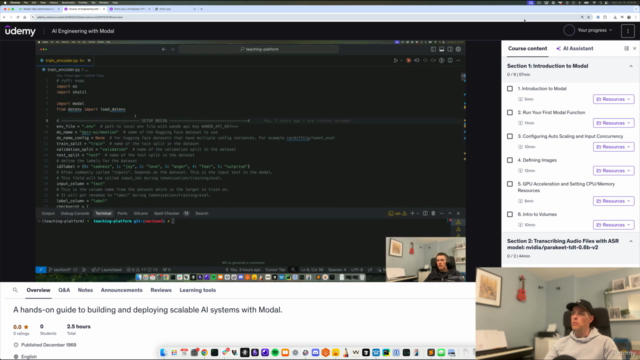The image size is (640, 360).
Task: Click the split editor icon in editor toolbar
Action: [450, 60]
